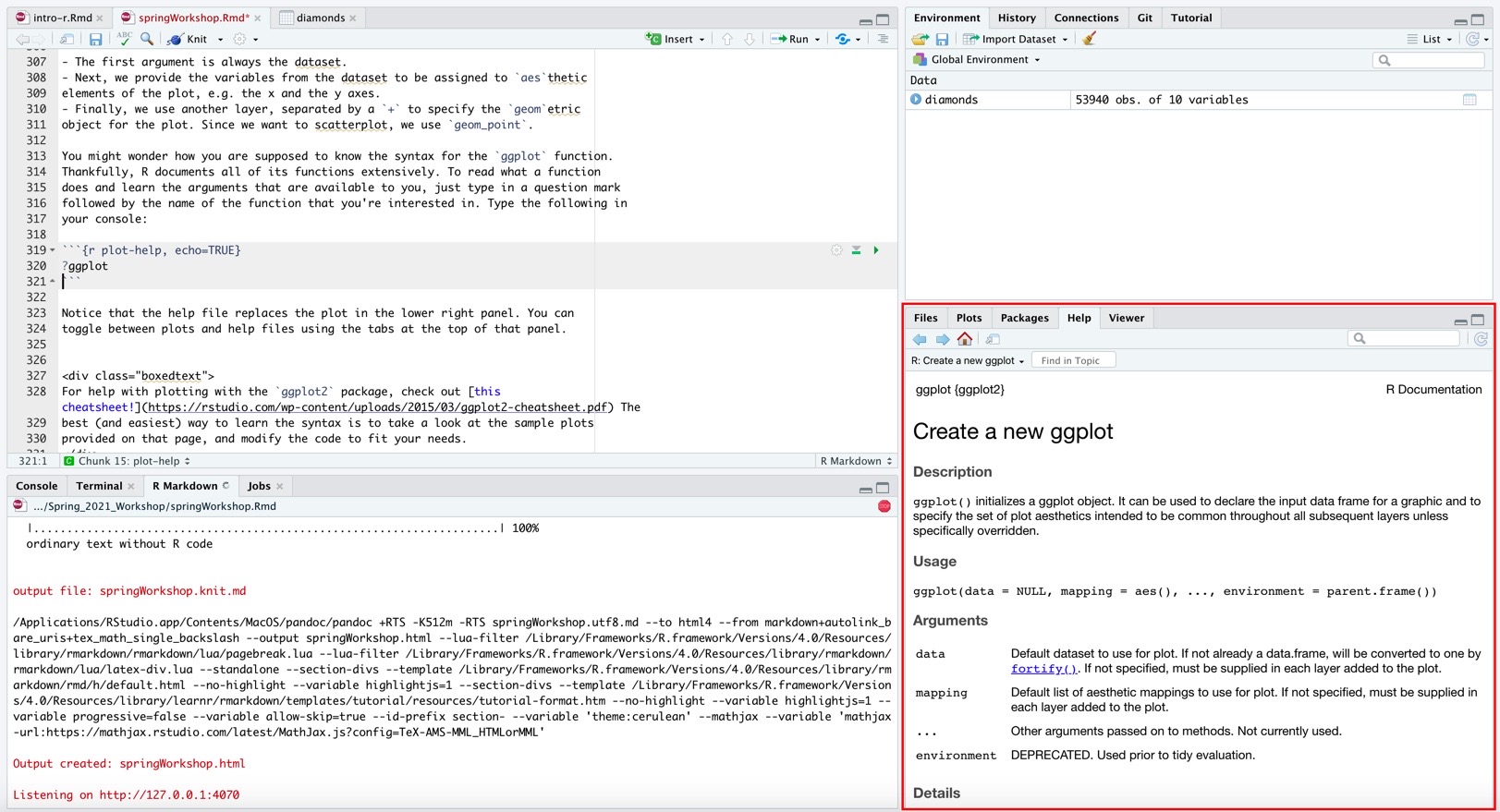
Task: Switch to the Plots tab
Action: pos(969,318)
